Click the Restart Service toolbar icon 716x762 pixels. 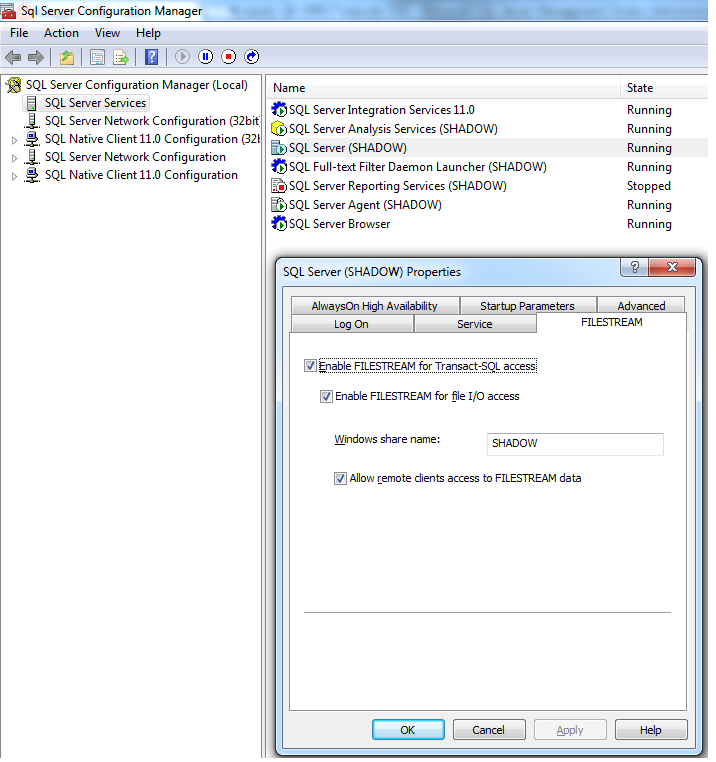click(x=252, y=57)
